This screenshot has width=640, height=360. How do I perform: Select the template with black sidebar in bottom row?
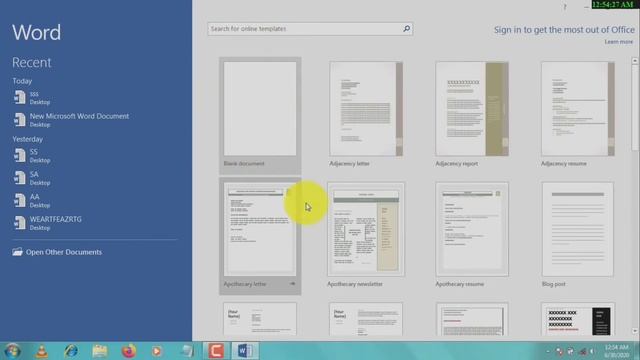pos(578,319)
